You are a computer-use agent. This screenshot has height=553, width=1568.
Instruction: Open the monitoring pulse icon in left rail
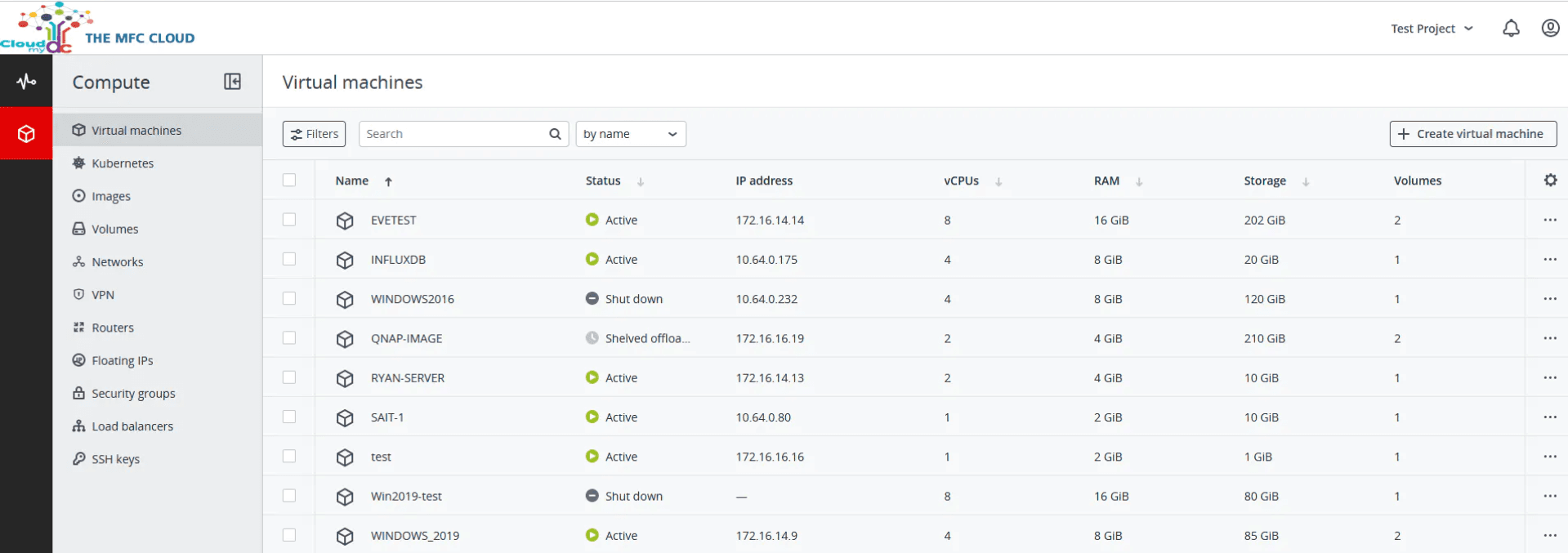[26, 81]
